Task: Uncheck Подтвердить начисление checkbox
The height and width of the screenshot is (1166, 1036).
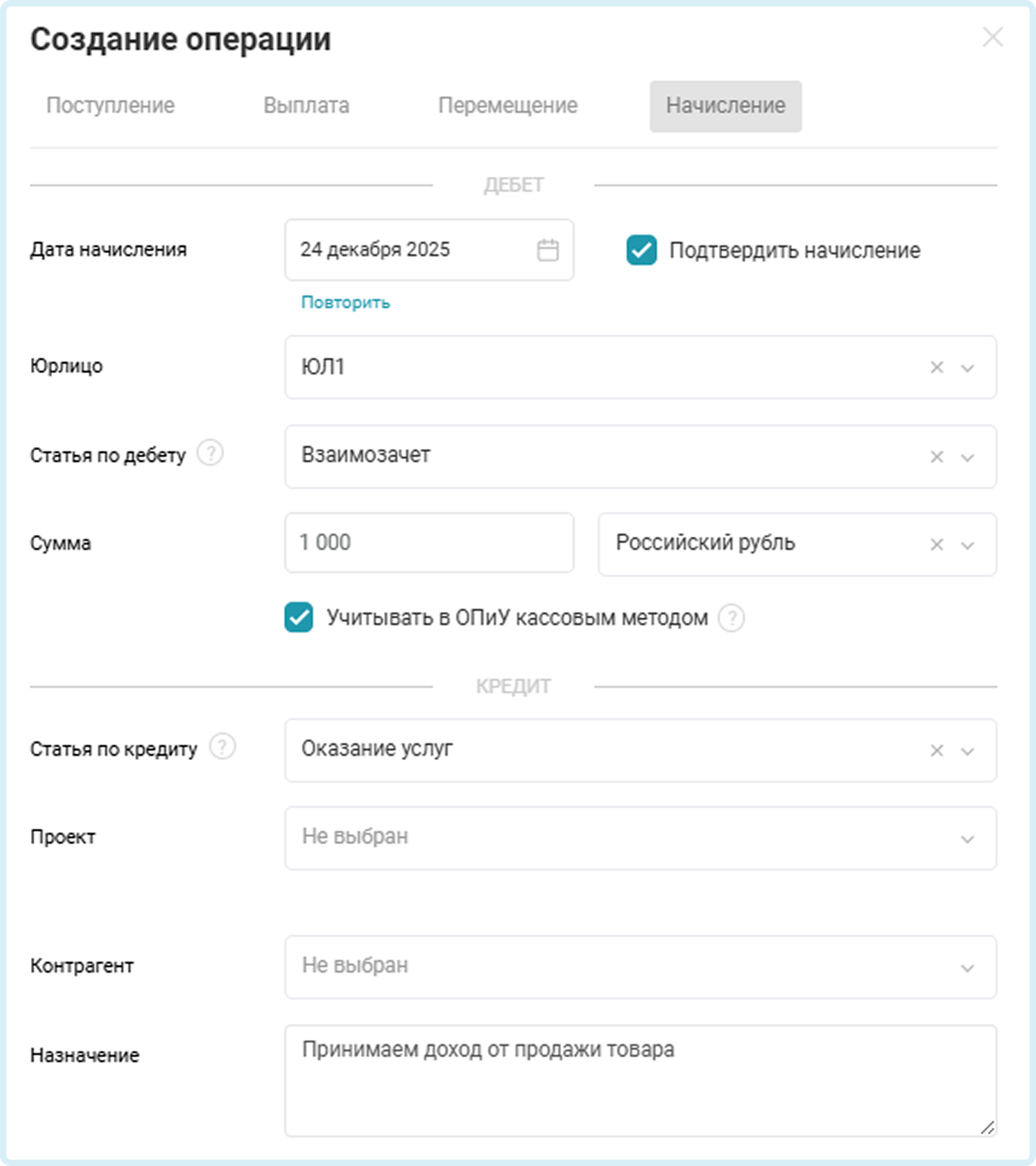Action: click(x=641, y=250)
